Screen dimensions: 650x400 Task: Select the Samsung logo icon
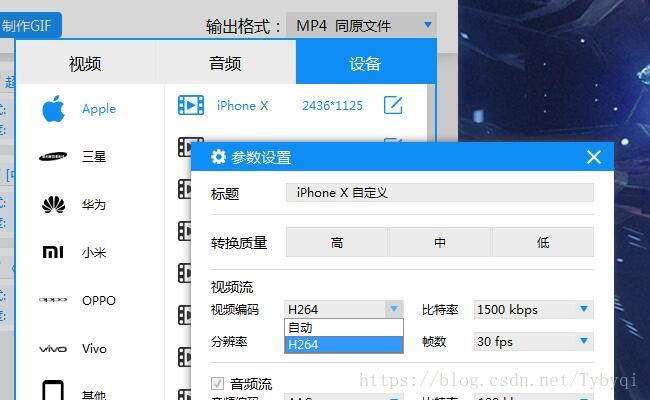point(53,157)
